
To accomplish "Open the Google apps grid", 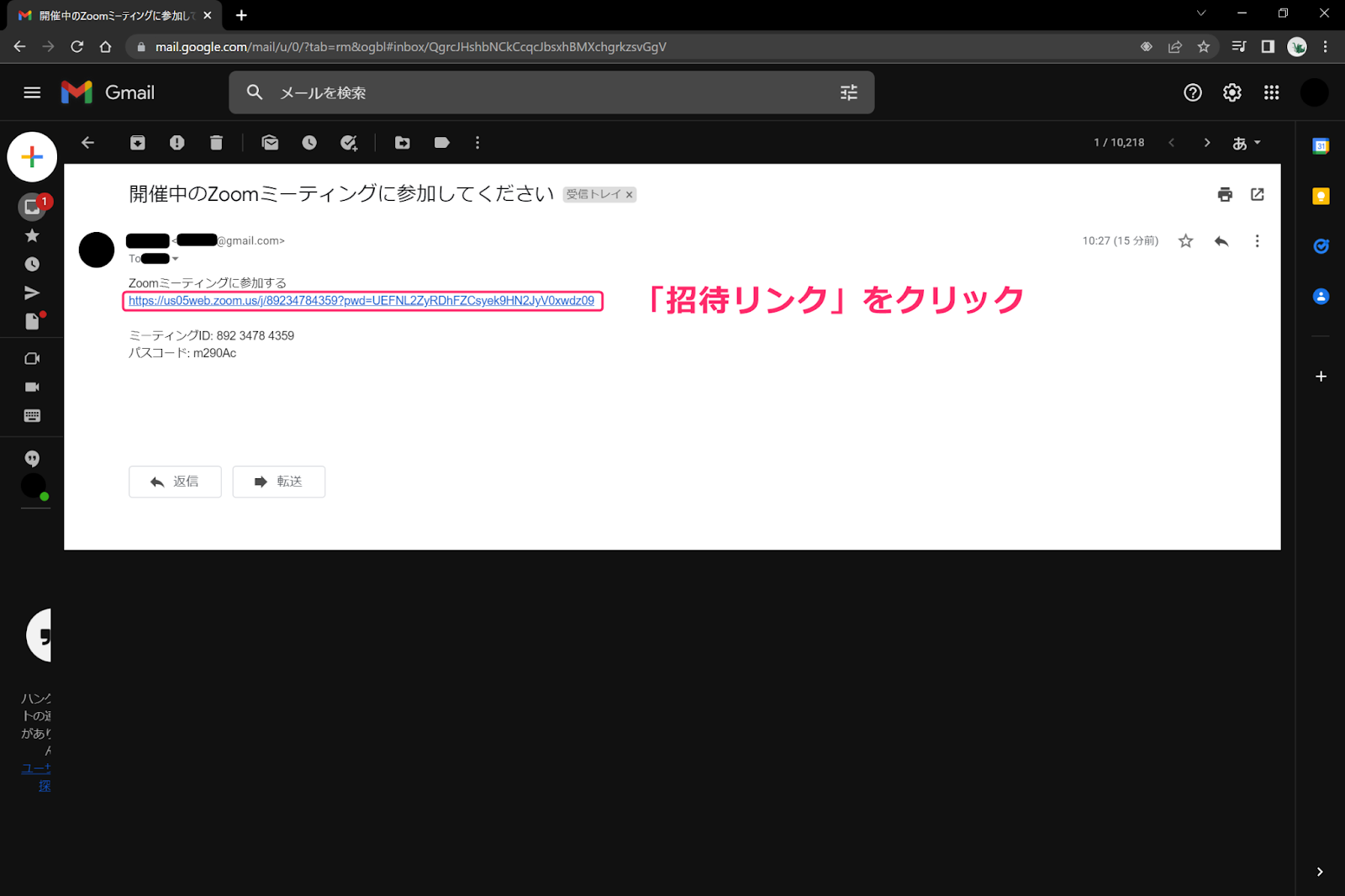I will coord(1271,92).
